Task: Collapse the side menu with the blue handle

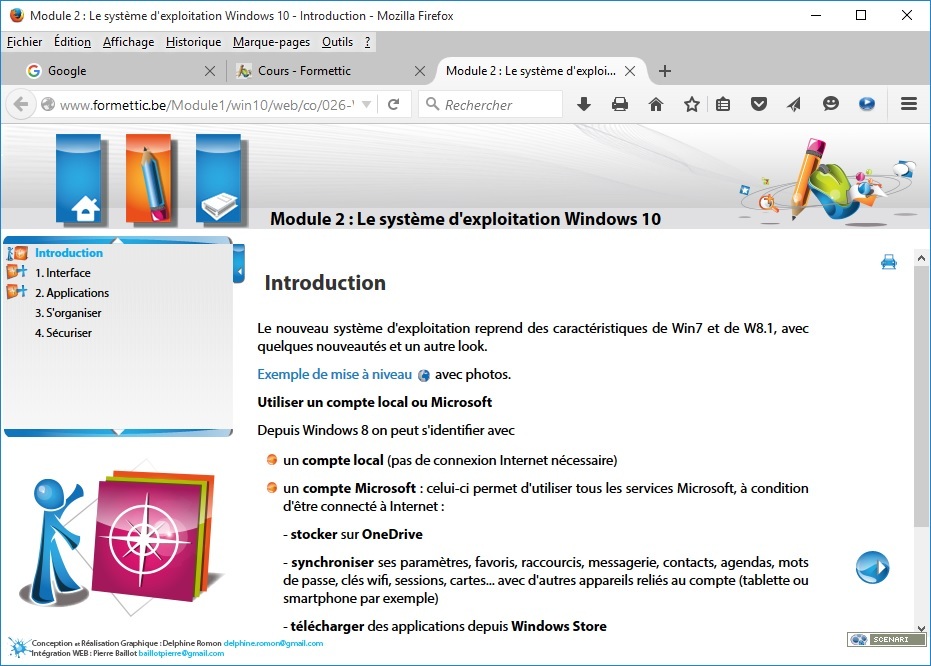Action: 239,264
